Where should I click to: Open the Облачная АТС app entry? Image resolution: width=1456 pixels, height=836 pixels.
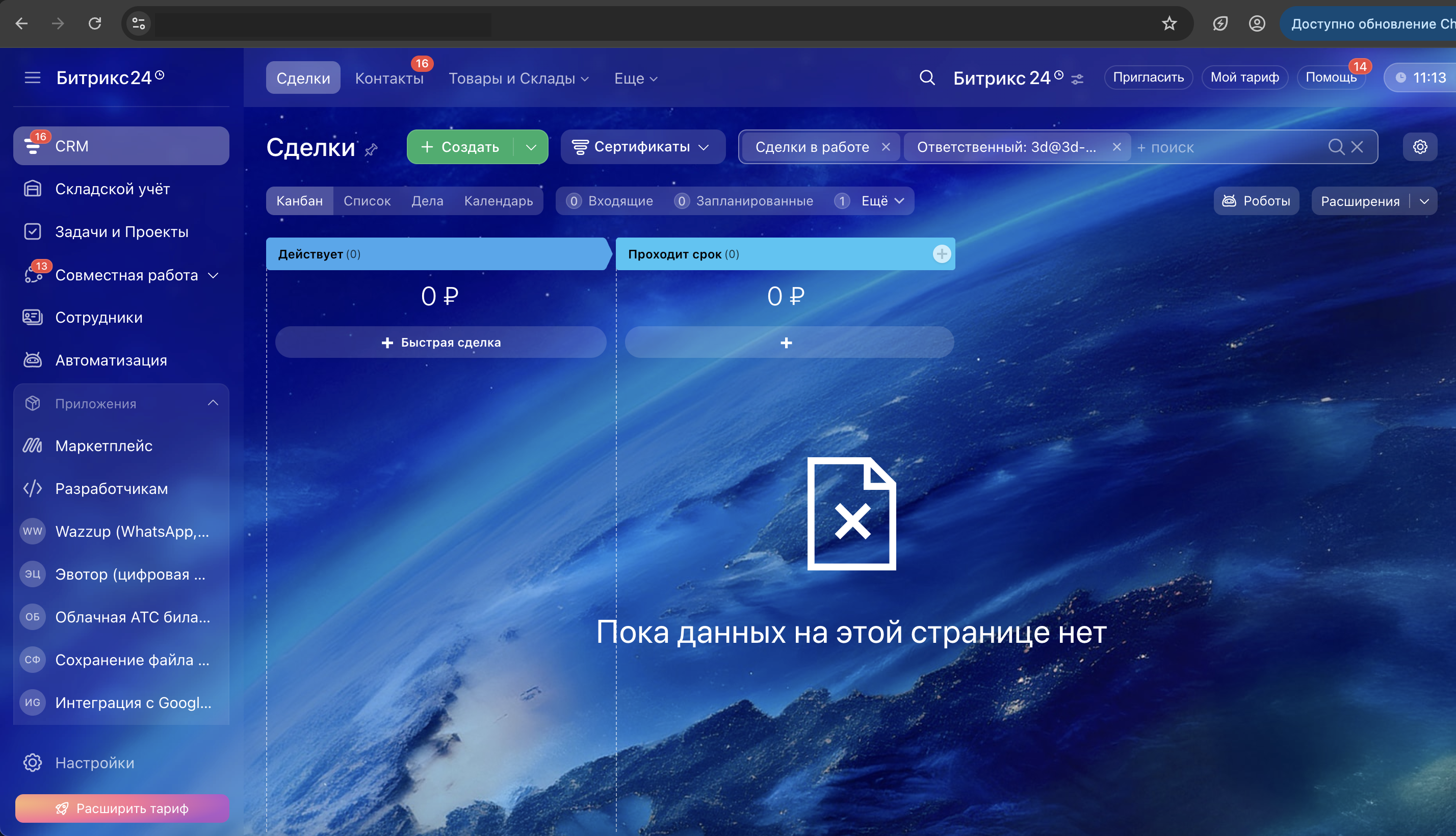pyautogui.click(x=121, y=617)
